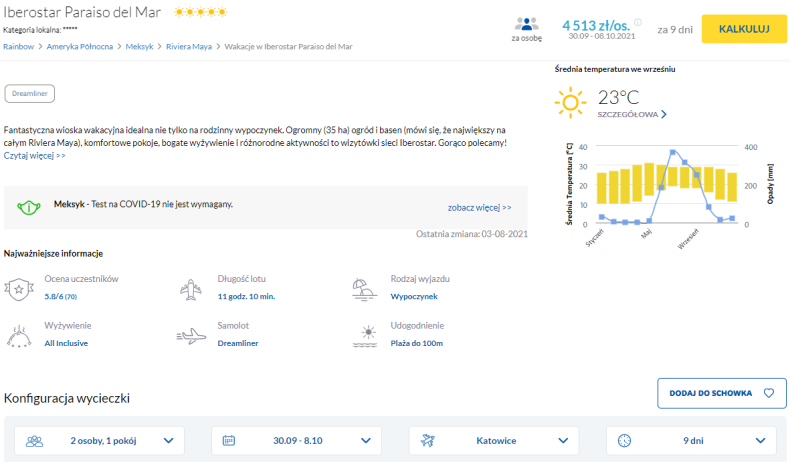Open the Katowice departure dropdown
This screenshot has width=790, height=462.
click(494, 441)
